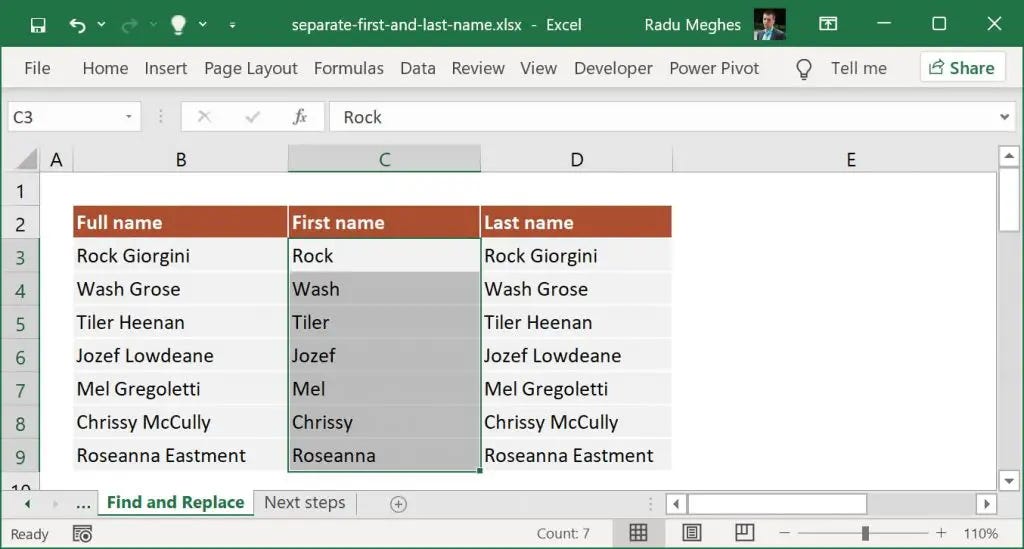Click the New Sheet plus icon
This screenshot has height=549, width=1024.
coord(398,504)
